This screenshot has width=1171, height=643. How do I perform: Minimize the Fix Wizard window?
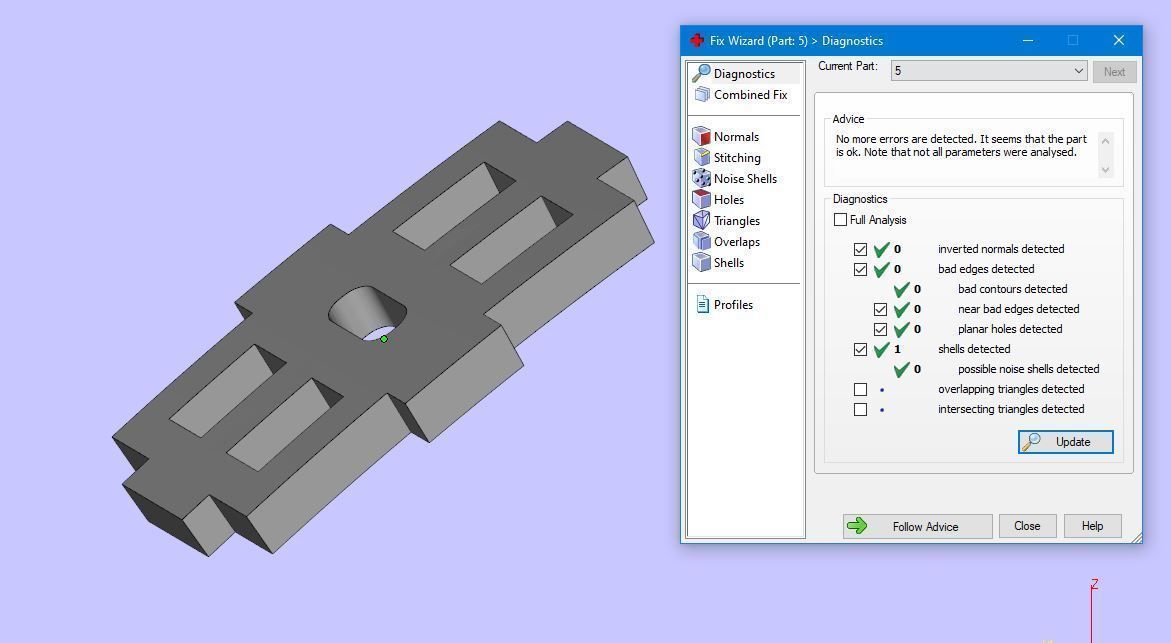coord(1028,40)
